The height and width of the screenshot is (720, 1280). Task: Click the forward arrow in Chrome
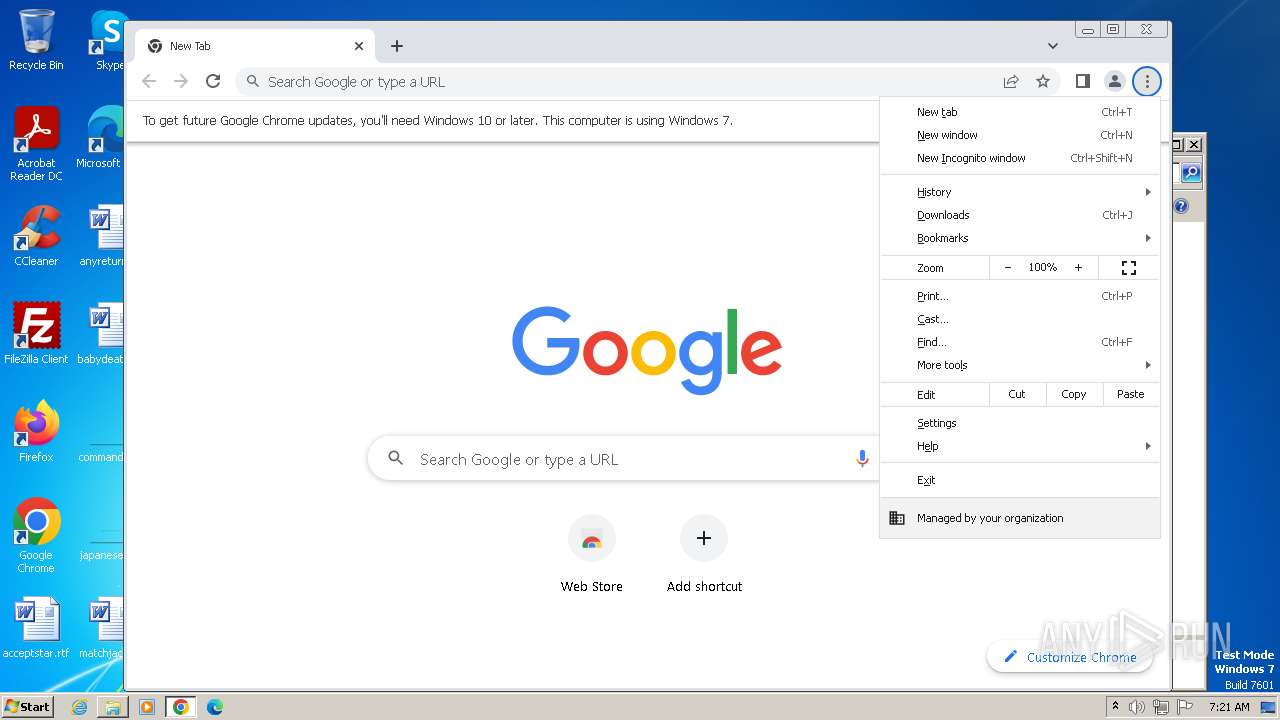click(181, 81)
